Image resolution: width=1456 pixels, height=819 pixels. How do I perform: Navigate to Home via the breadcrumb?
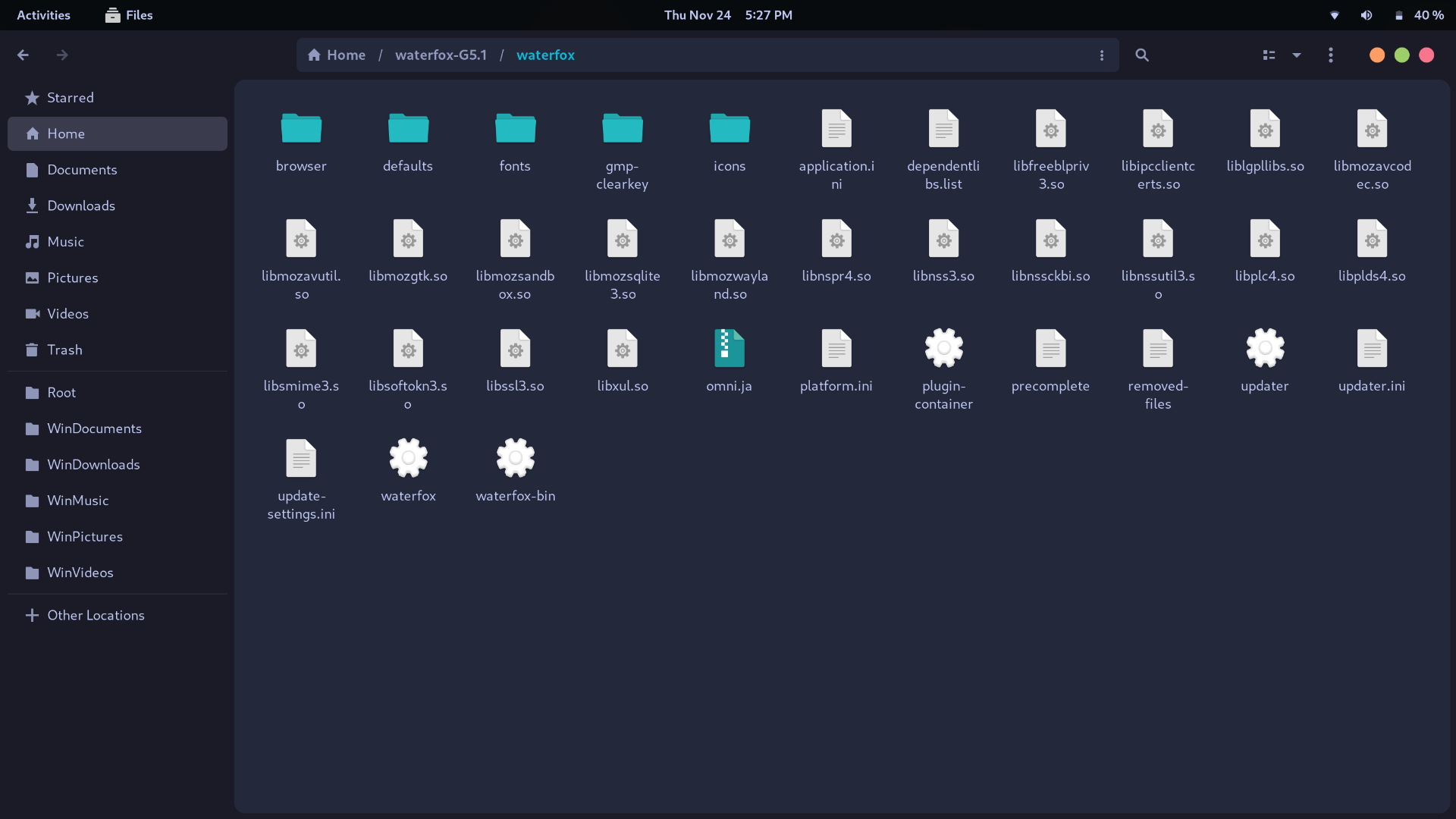click(337, 55)
